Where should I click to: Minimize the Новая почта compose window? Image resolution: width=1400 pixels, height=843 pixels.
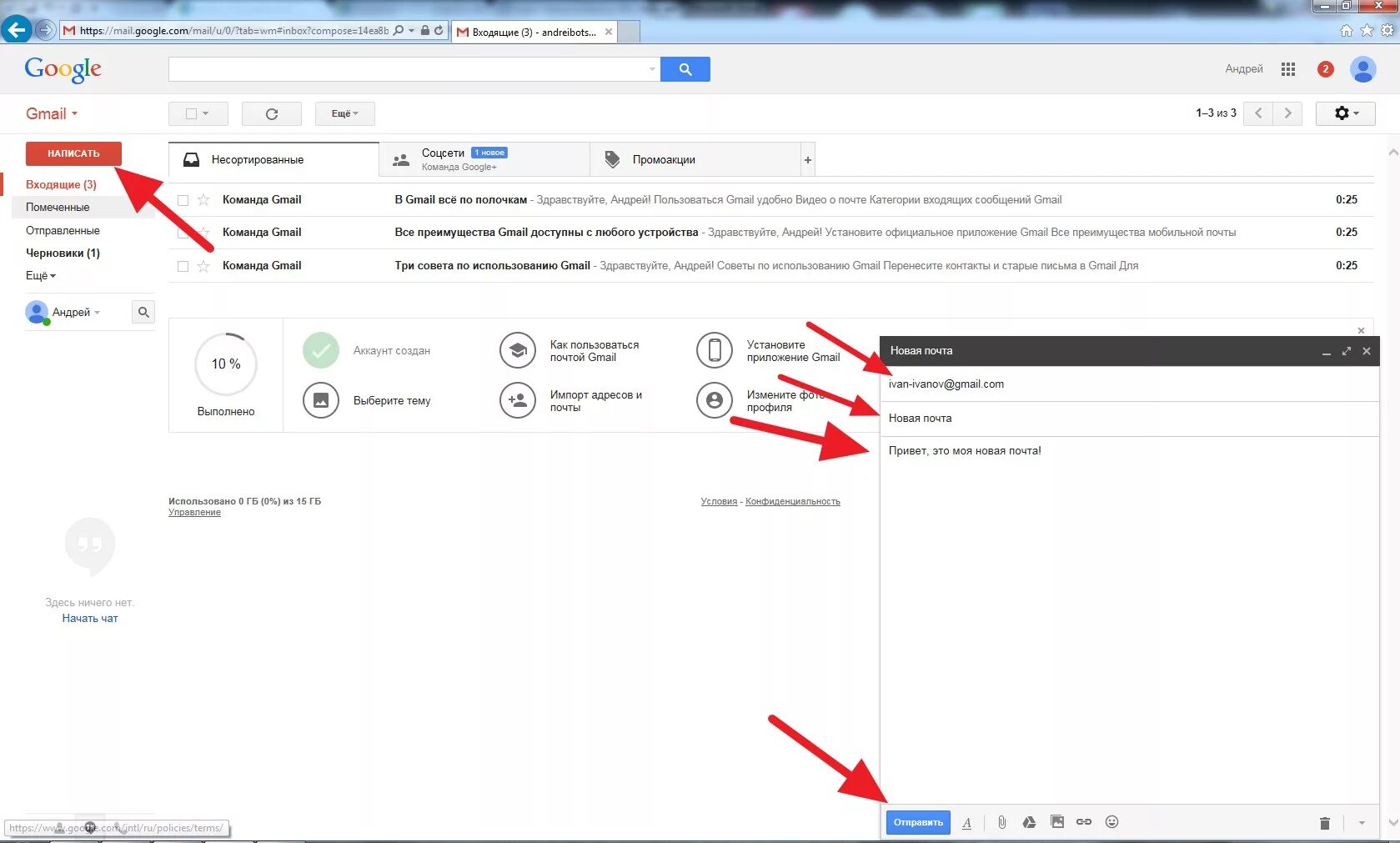point(1326,351)
